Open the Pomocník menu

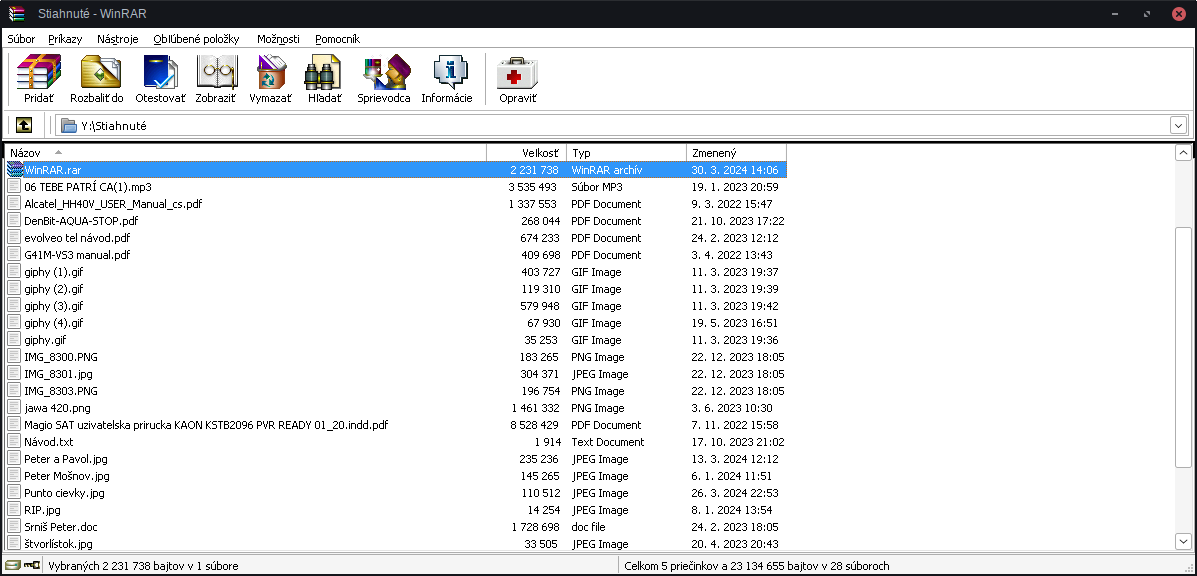point(337,39)
